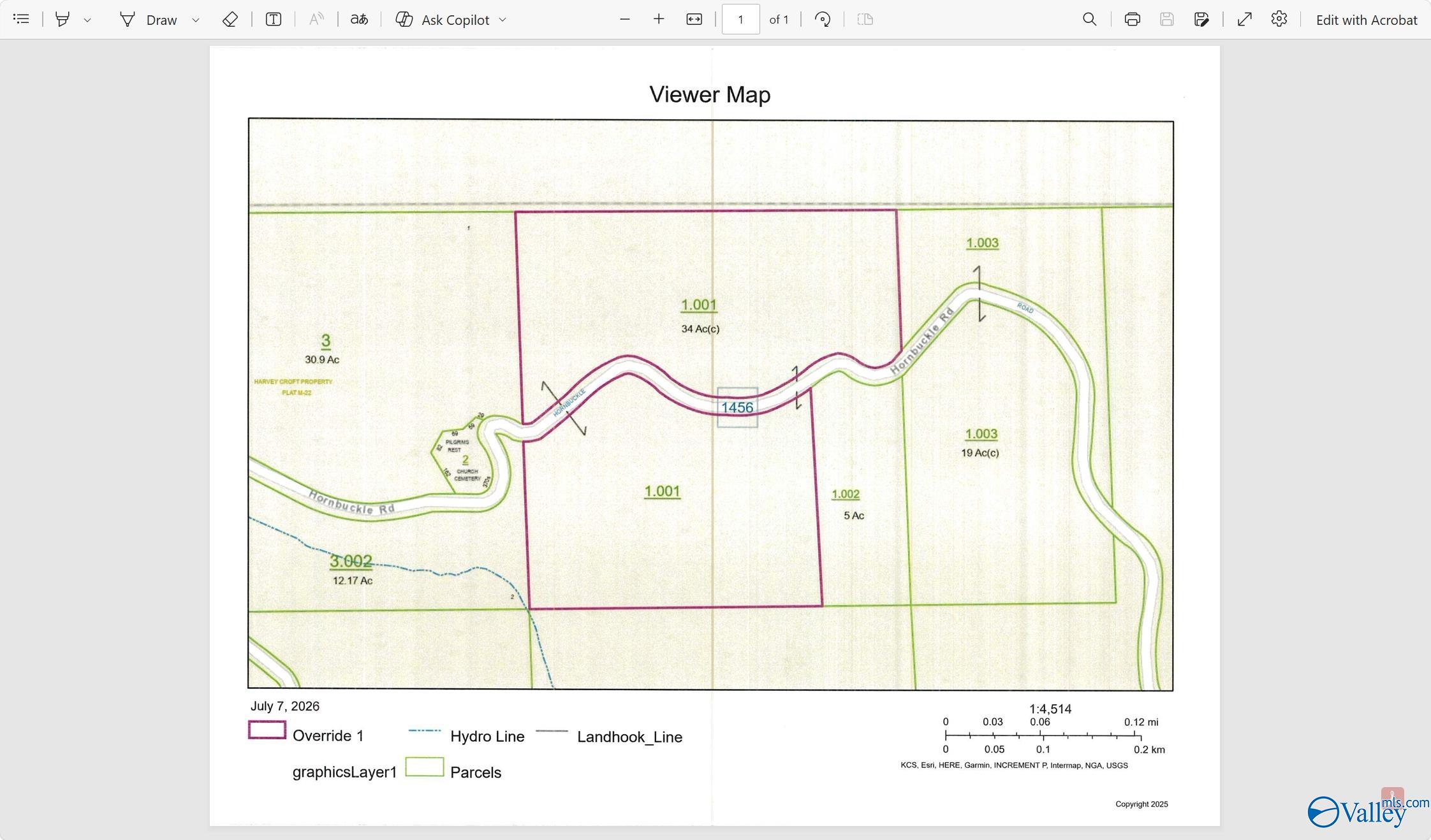
Task: Click the Pilgrims Rest cemetery label
Action: coord(457,445)
